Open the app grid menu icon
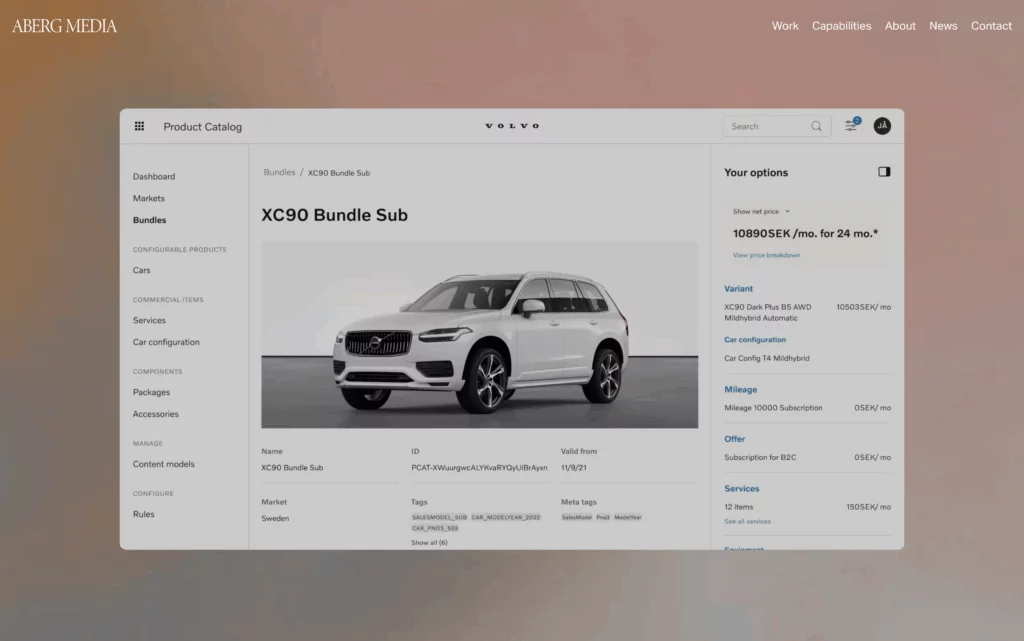This screenshot has height=641, width=1024. click(139, 126)
